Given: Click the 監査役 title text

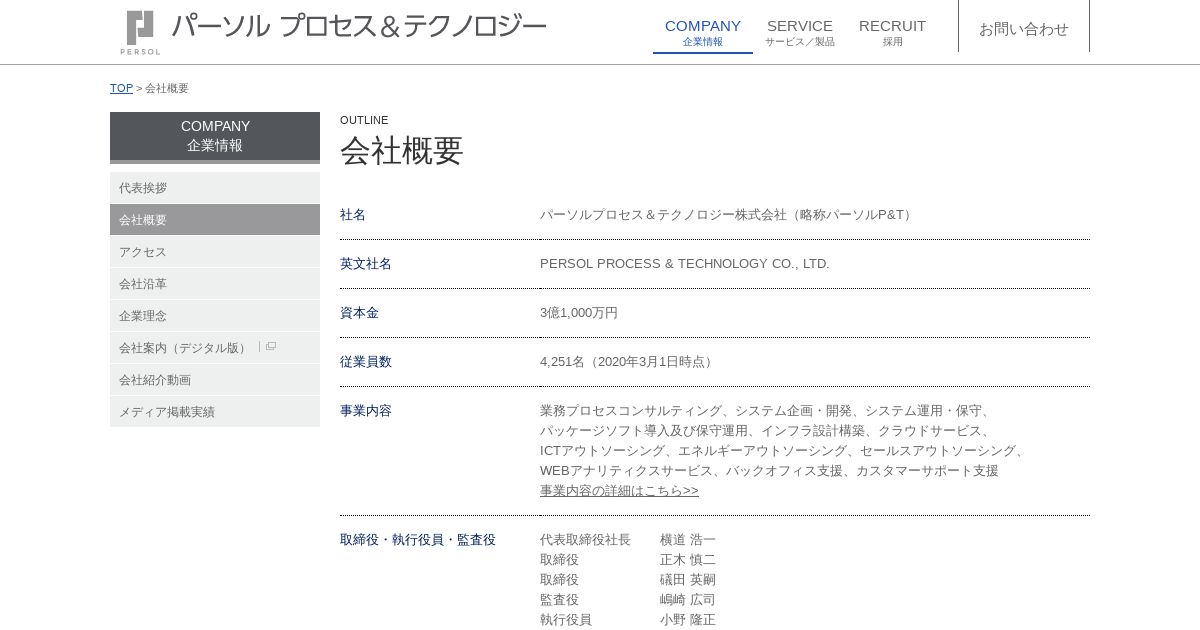Looking at the screenshot, I should [559, 600].
